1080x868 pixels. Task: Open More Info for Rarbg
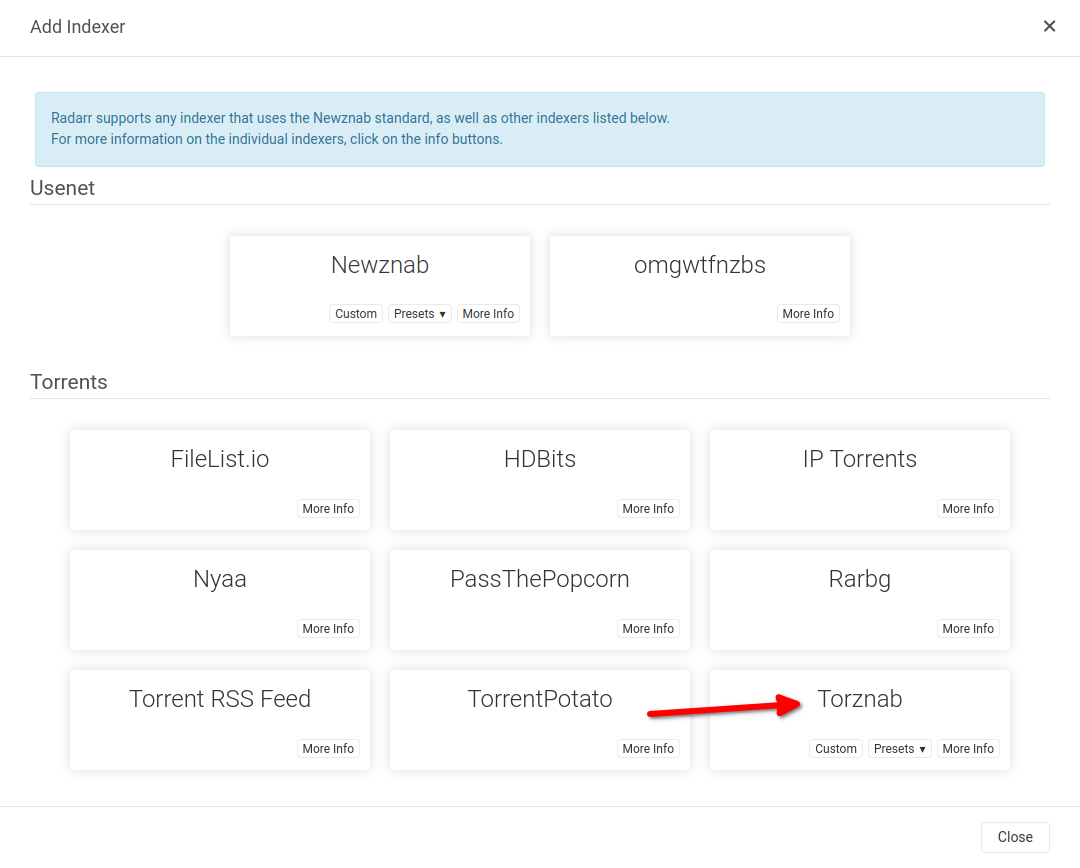tap(968, 628)
